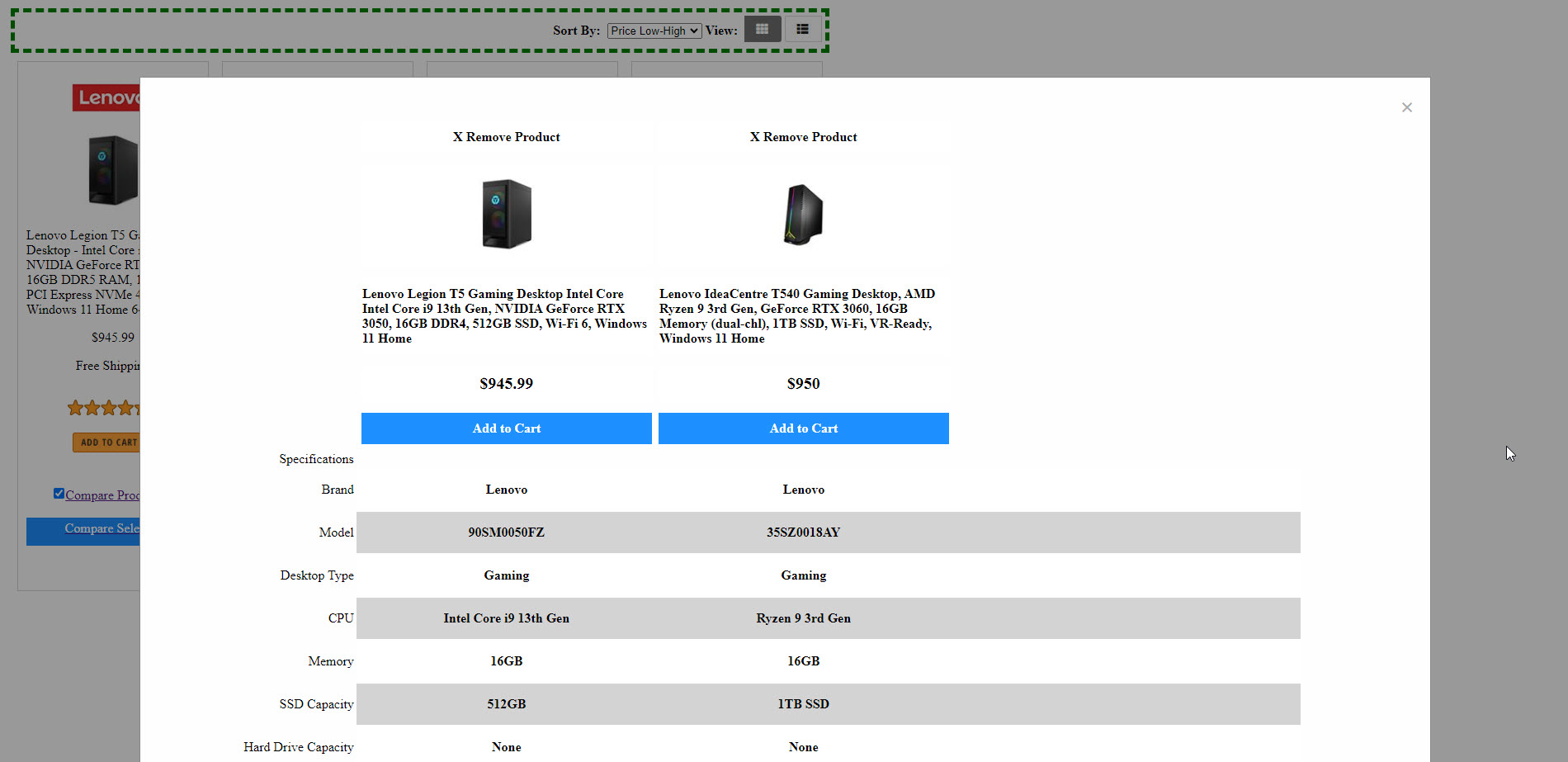This screenshot has height=762, width=1568.
Task: Close the product comparison popup
Action: point(1406,107)
